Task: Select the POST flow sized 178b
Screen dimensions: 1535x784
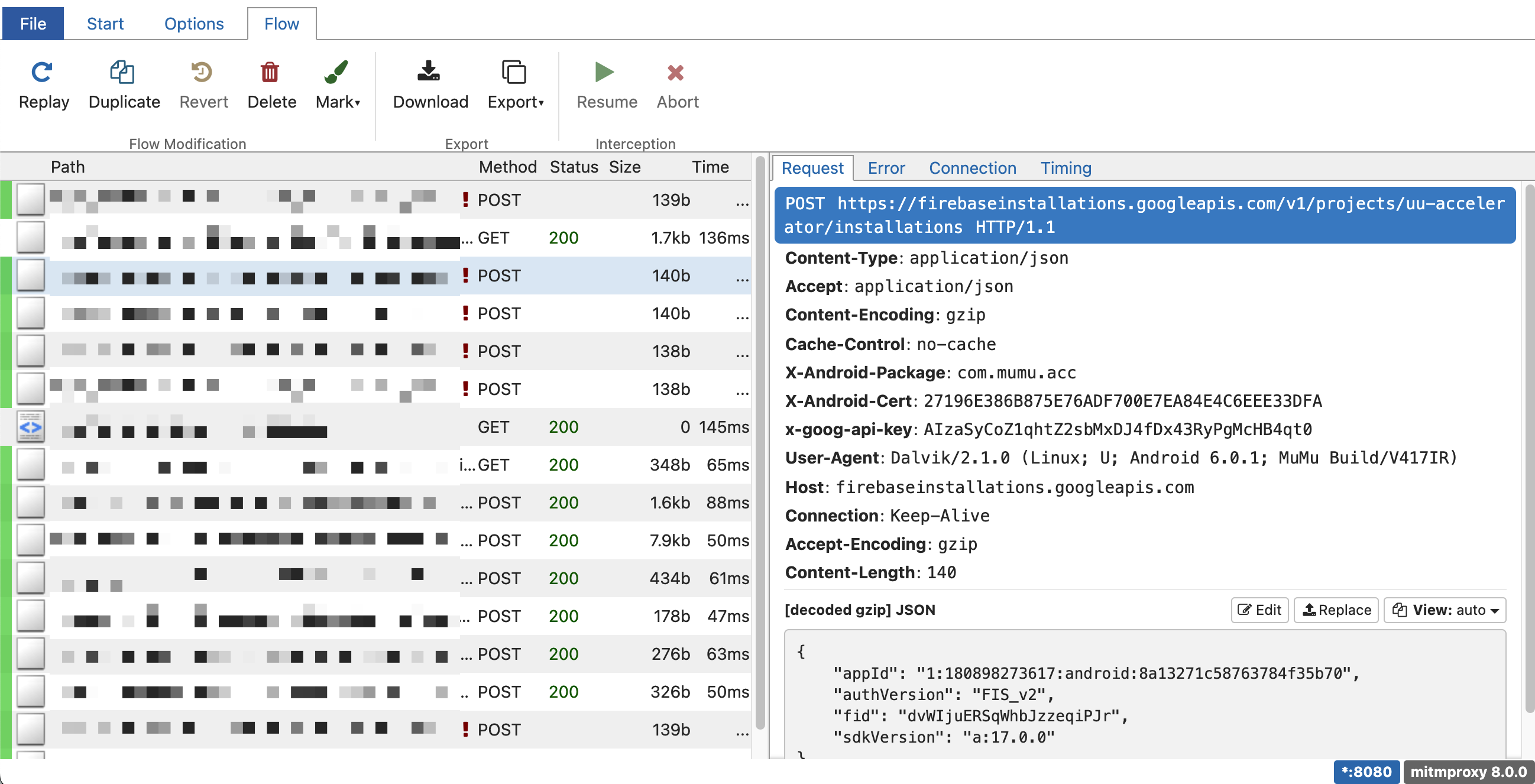Action: pyautogui.click(x=375, y=616)
